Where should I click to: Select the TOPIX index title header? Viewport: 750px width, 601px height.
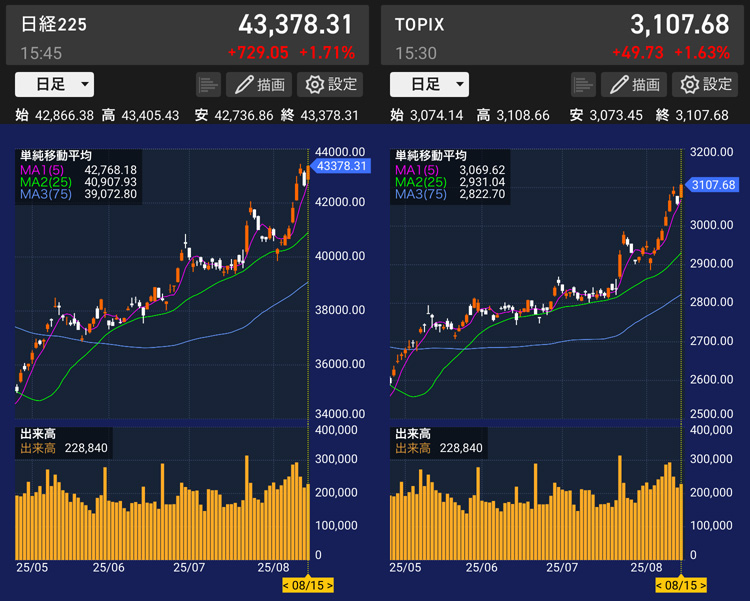(421, 24)
